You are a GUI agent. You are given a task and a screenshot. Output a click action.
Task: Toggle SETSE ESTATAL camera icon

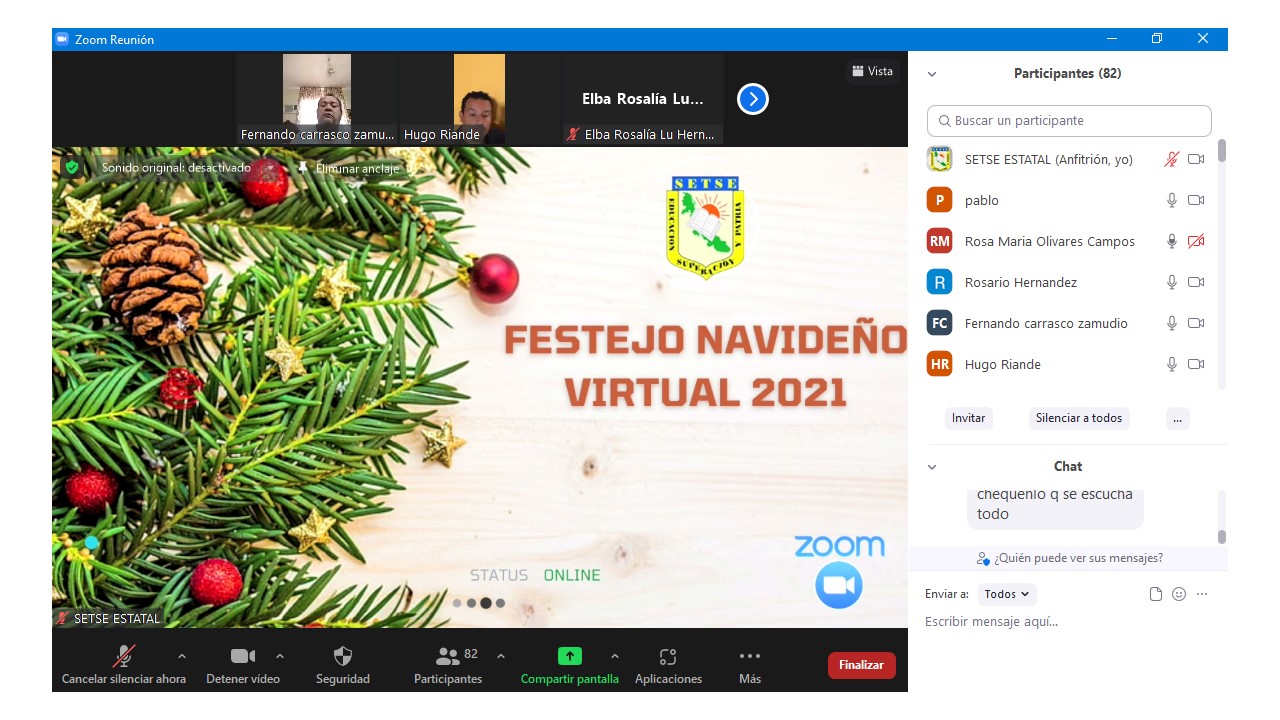[x=1196, y=159]
